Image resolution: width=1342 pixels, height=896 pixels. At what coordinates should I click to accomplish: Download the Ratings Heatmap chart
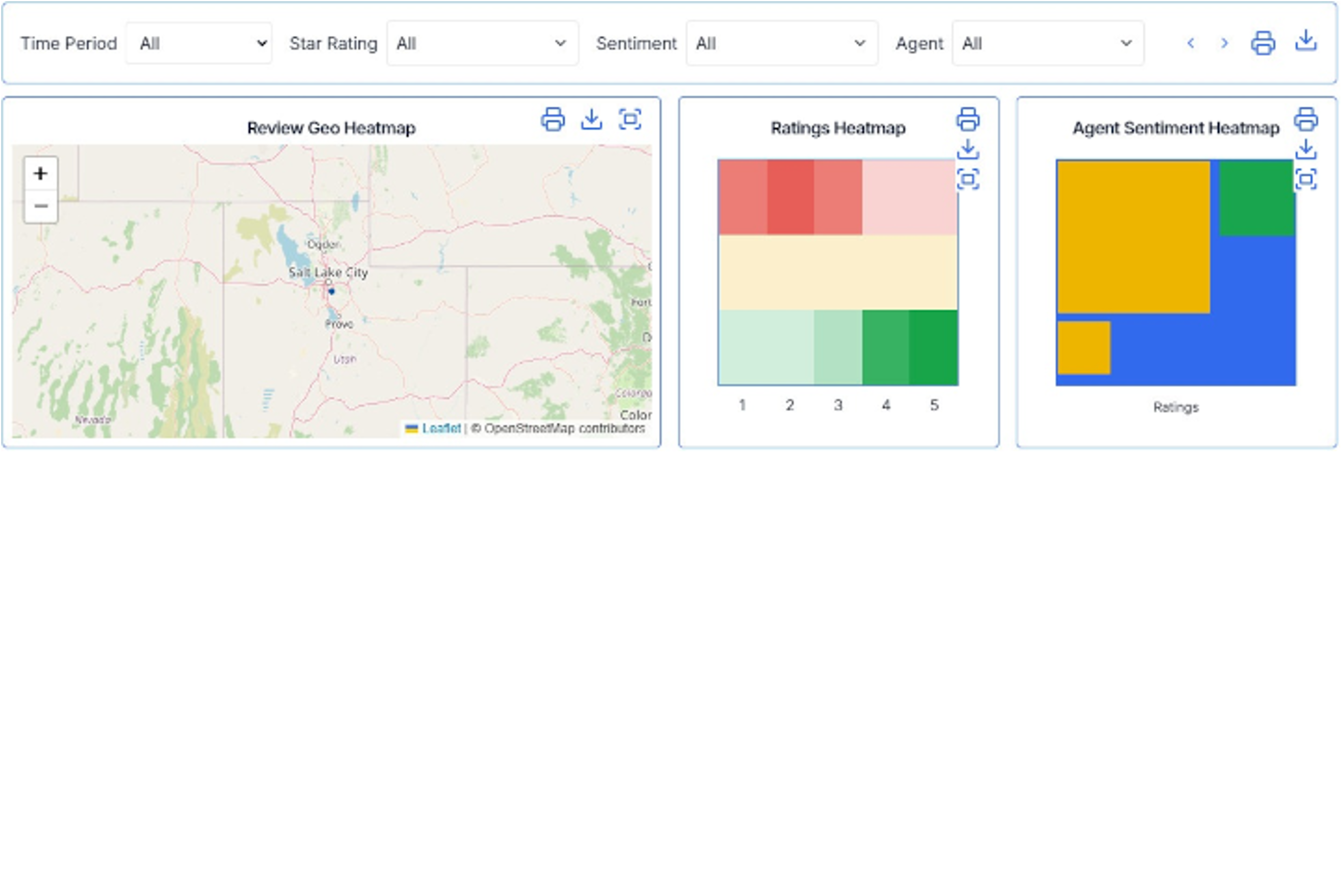(x=968, y=150)
